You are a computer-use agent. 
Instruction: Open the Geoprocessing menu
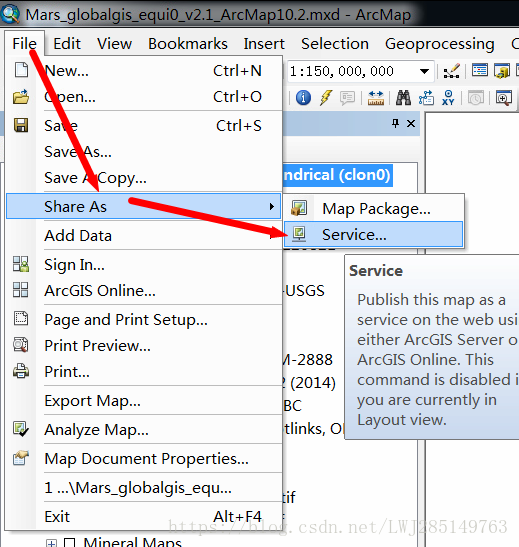pyautogui.click(x=439, y=44)
